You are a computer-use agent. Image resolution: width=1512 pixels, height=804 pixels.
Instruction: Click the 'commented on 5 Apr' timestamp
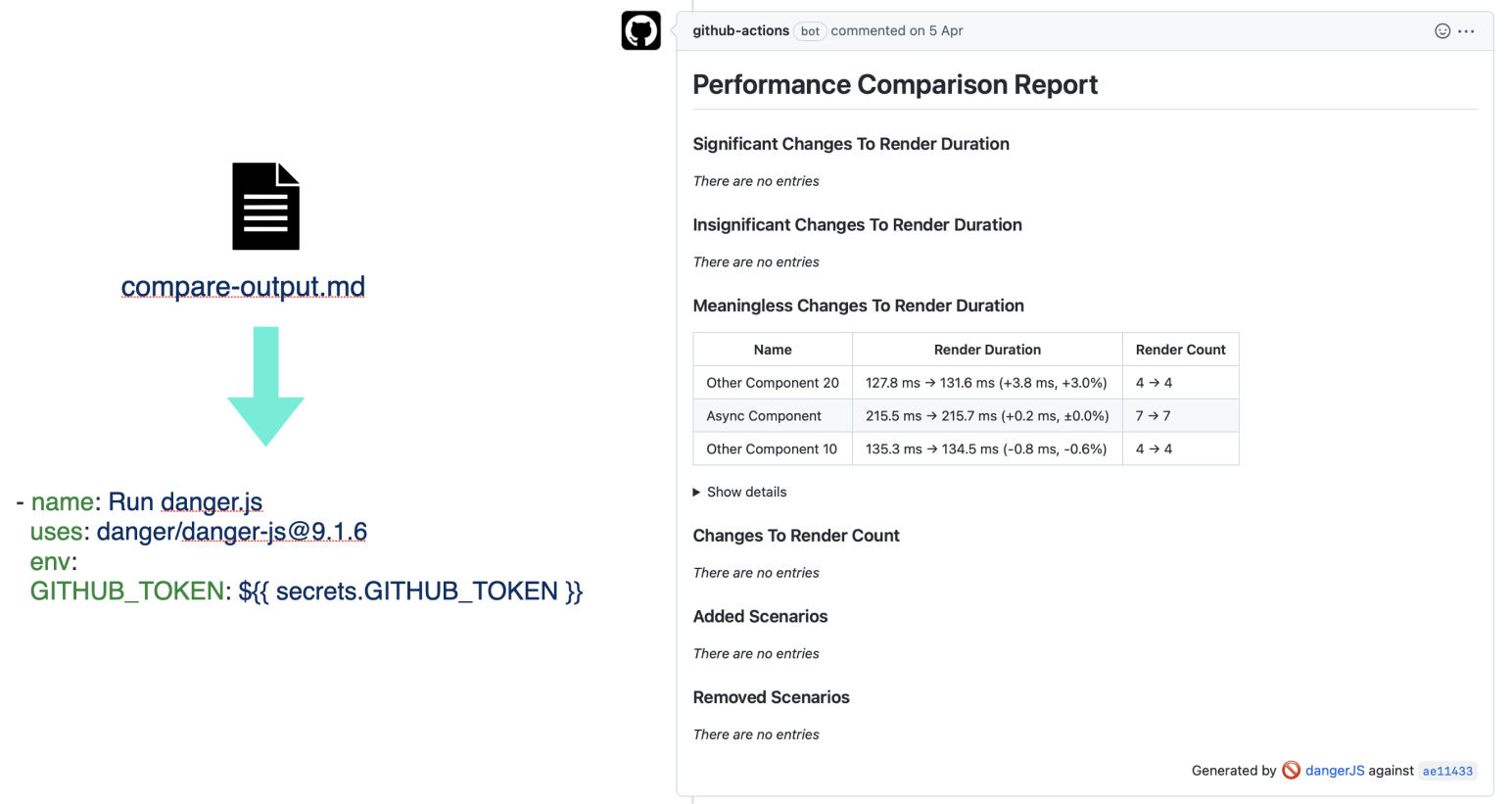point(896,30)
